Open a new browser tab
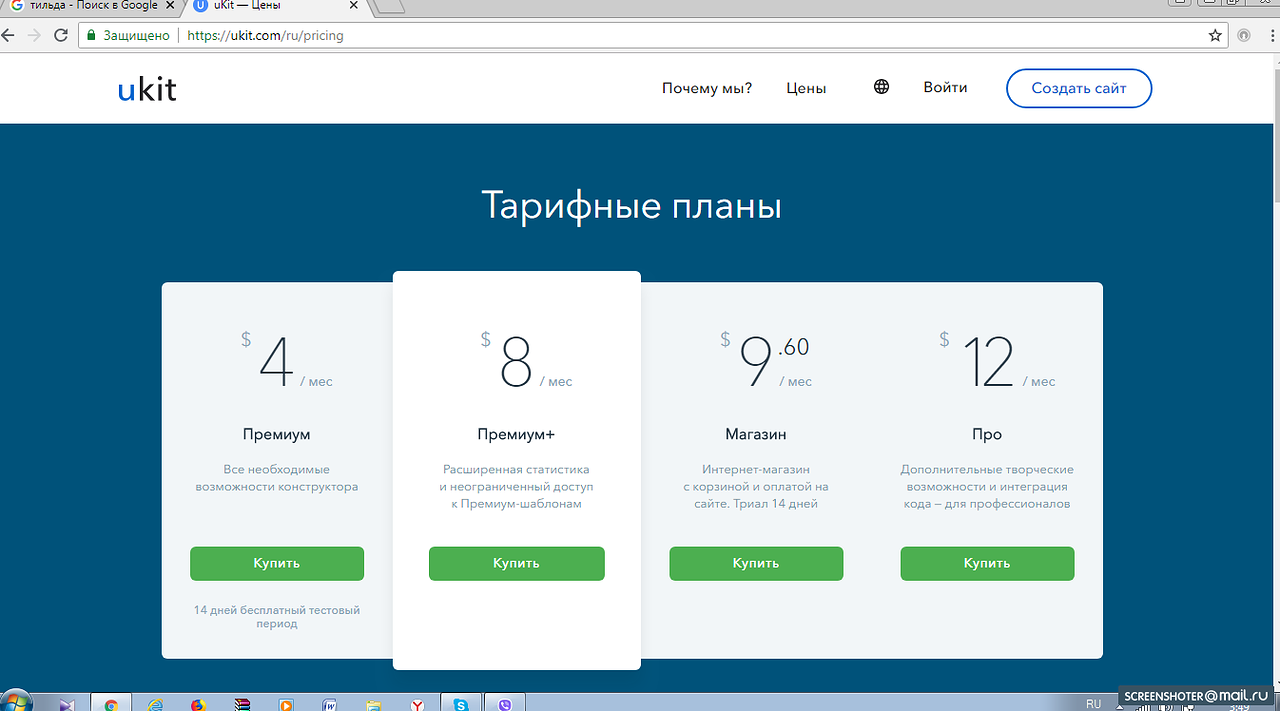 point(387,6)
